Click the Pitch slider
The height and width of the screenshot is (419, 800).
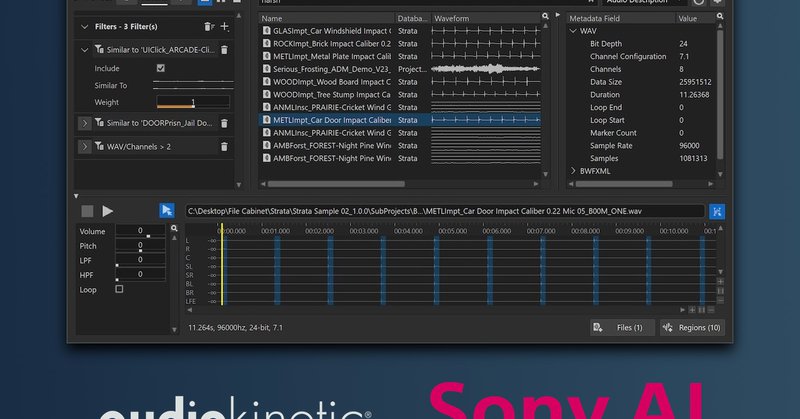[x=140, y=245]
